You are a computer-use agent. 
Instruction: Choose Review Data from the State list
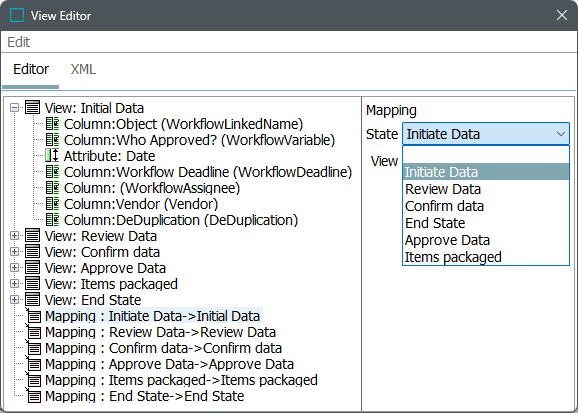pos(486,189)
